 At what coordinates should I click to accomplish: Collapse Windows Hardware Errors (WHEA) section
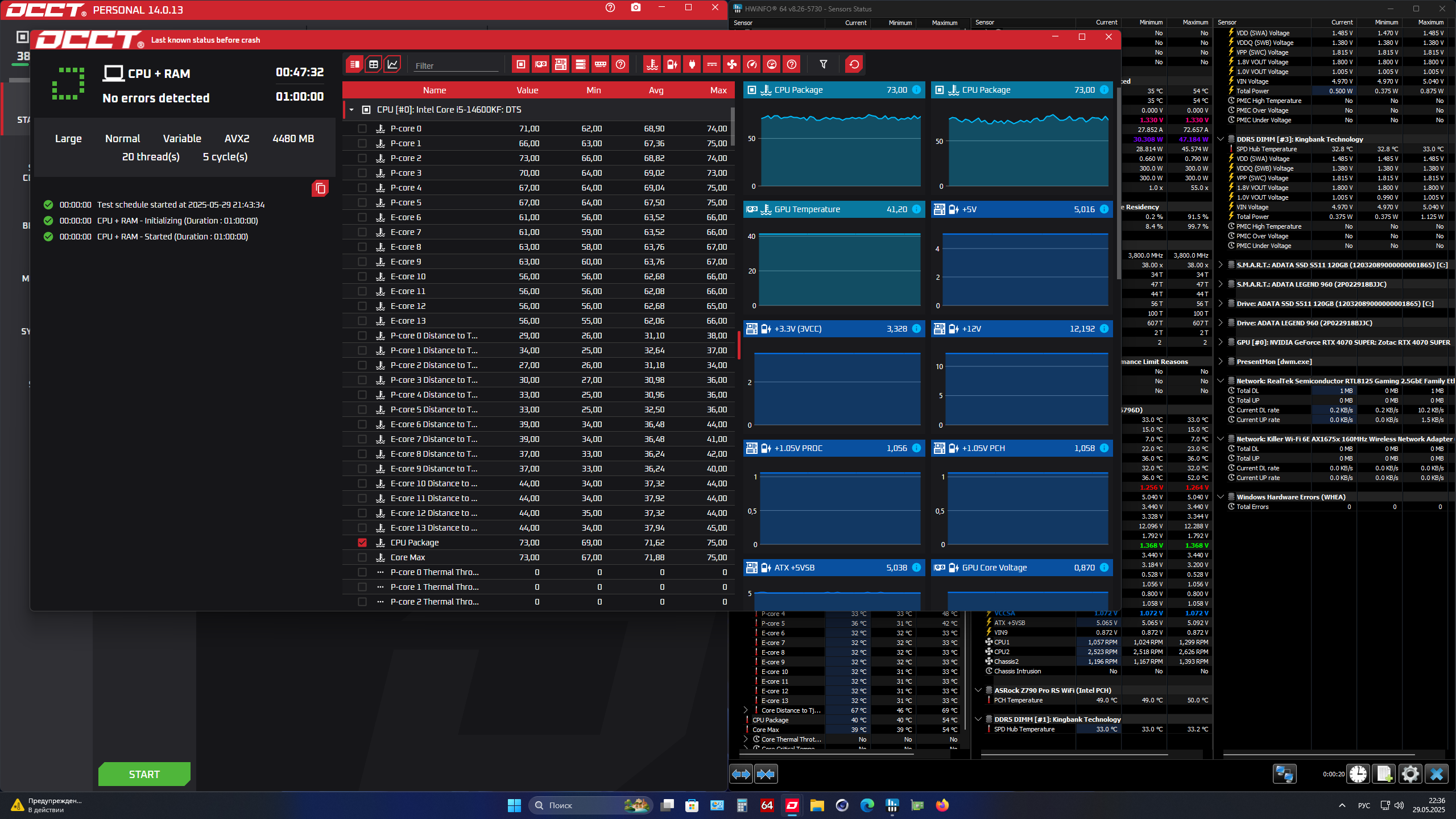1221,497
